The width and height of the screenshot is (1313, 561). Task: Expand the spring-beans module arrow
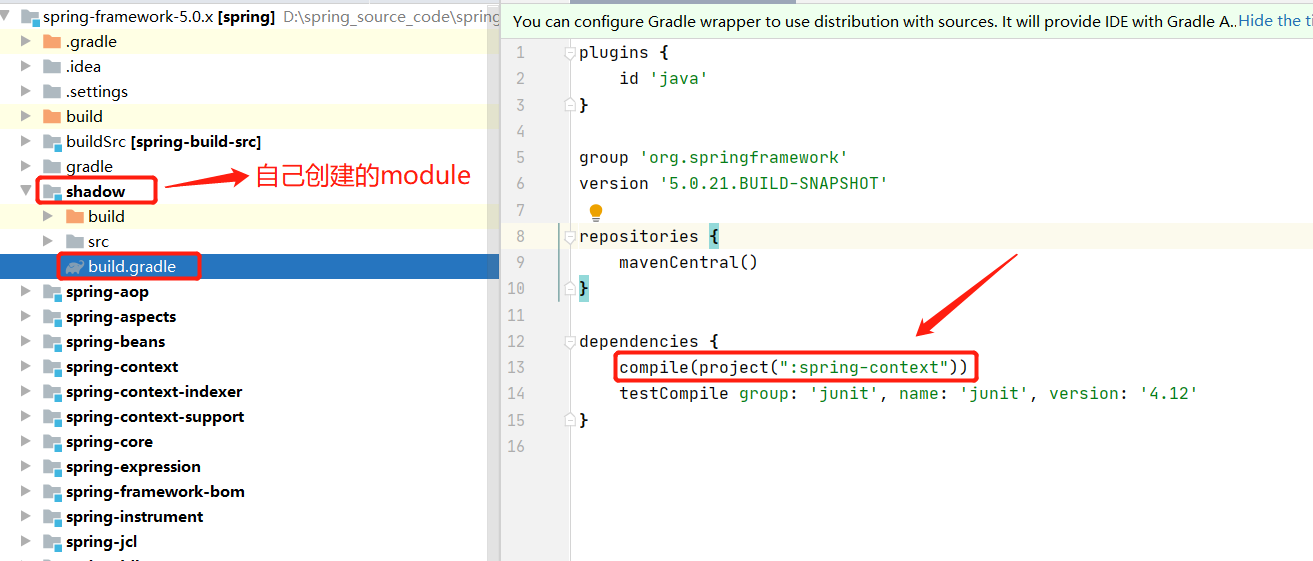[x=26, y=342]
